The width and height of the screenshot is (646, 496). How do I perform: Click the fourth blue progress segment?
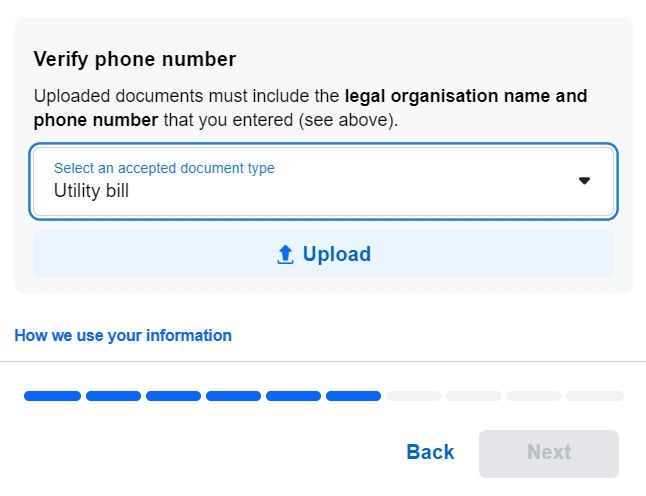(233, 396)
